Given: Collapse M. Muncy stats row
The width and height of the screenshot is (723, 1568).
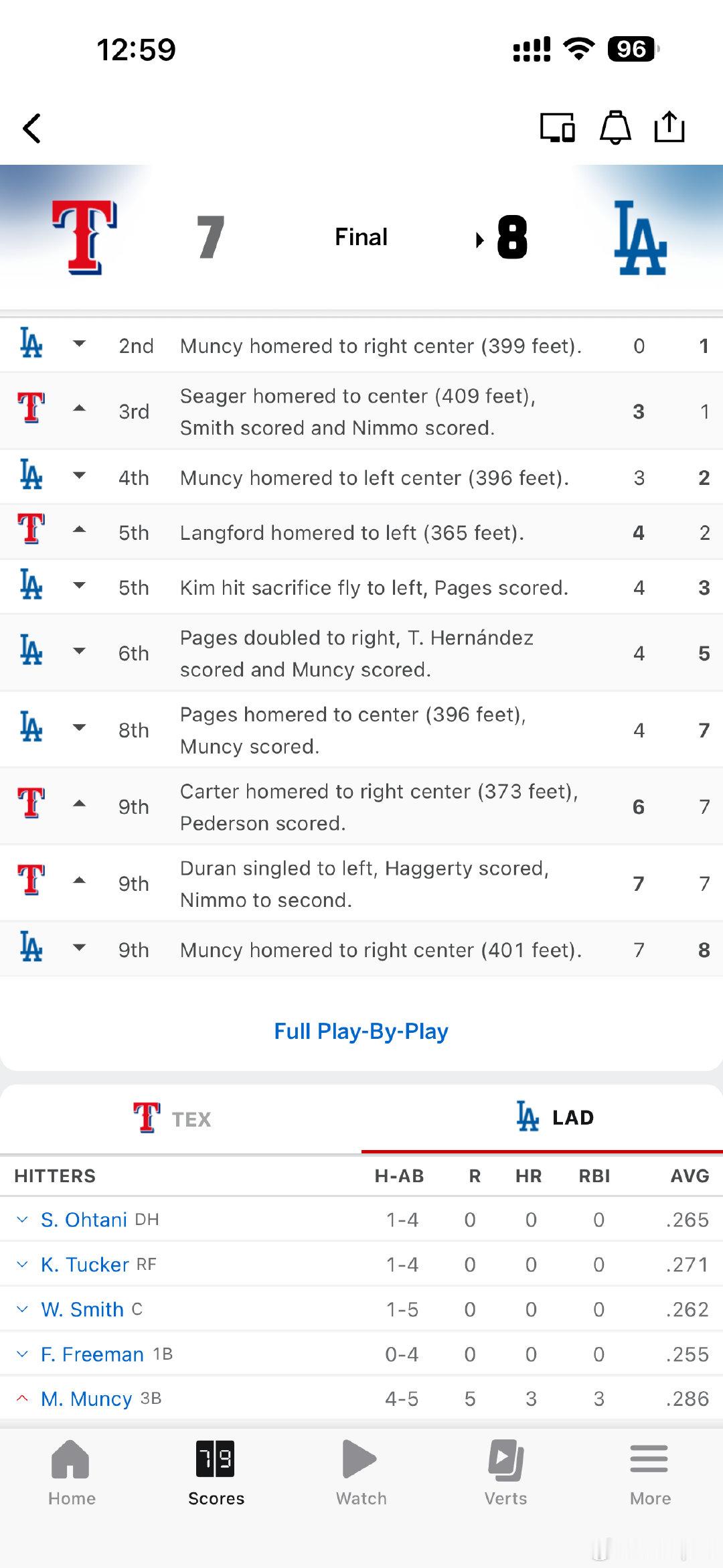Looking at the screenshot, I should coord(22,1399).
